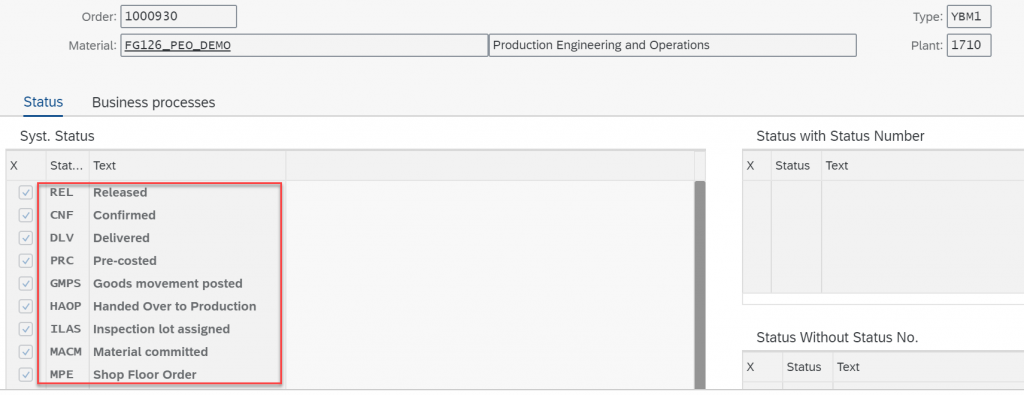Screen dimensions: 1024x395
Task: Toggle the HAOP Handed Over to Production checkbox
Action: (x=25, y=306)
